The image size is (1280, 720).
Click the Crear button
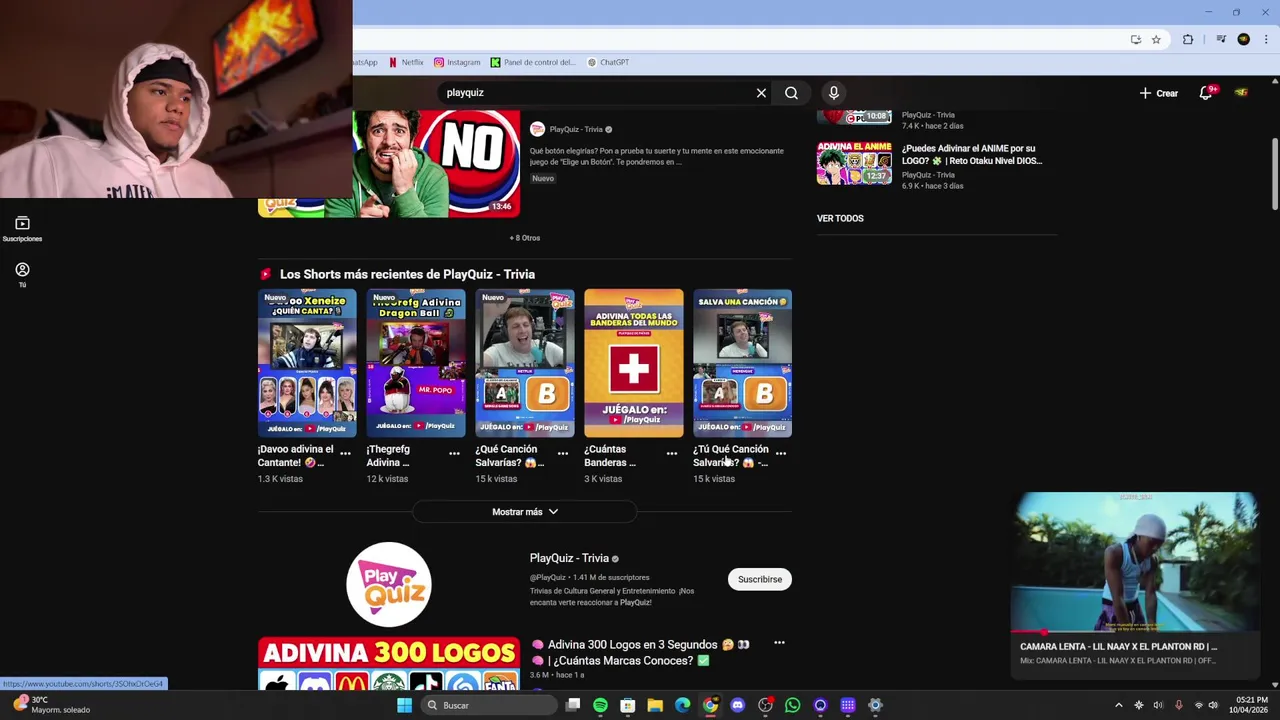[1159, 93]
